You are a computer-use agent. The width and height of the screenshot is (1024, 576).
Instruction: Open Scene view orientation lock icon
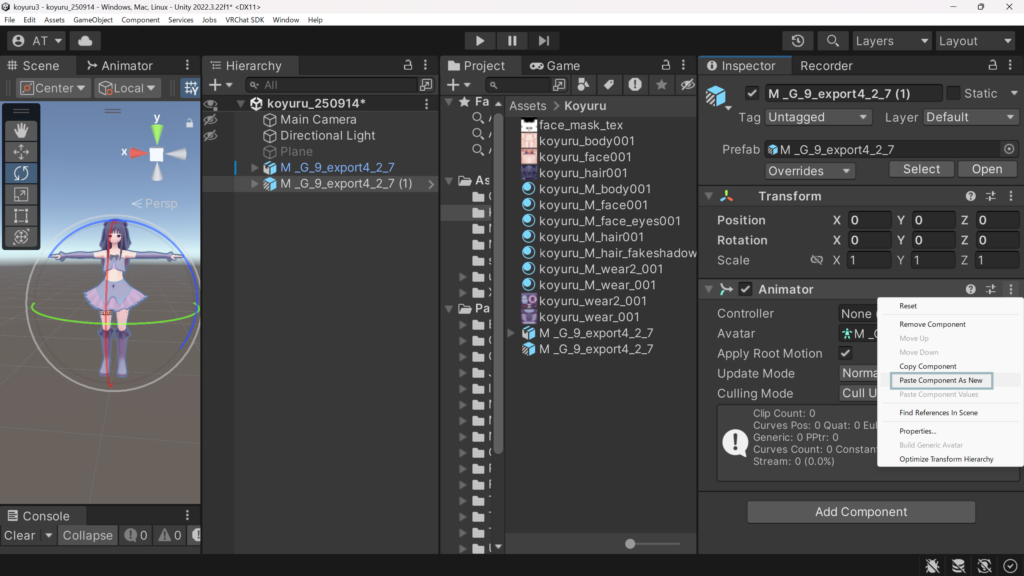[189, 123]
